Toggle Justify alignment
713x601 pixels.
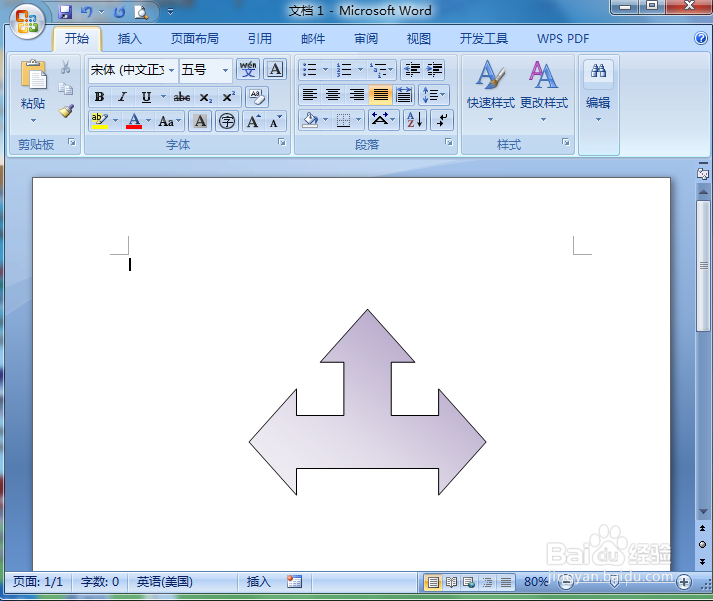[x=381, y=95]
